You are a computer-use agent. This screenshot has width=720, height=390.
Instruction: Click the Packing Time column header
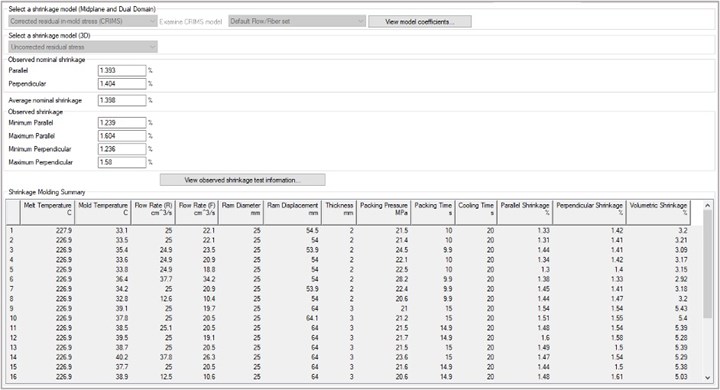433,212
